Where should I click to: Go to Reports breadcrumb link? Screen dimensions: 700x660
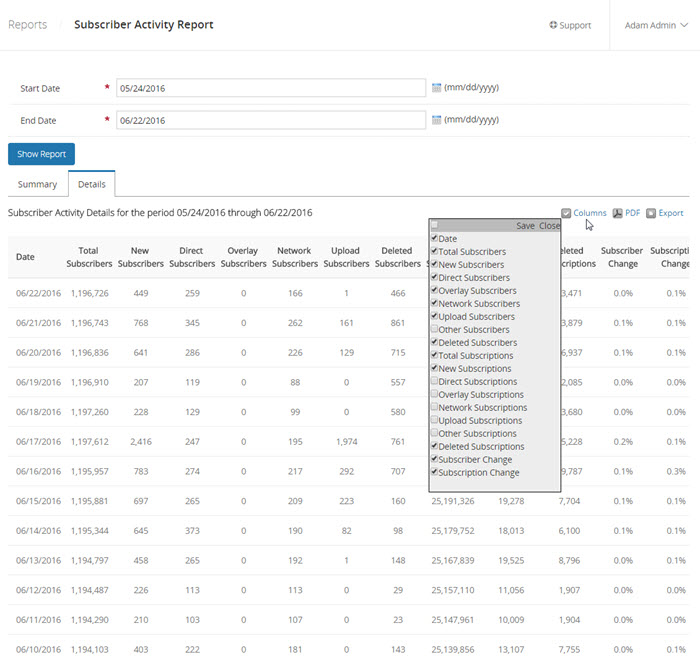coord(27,25)
